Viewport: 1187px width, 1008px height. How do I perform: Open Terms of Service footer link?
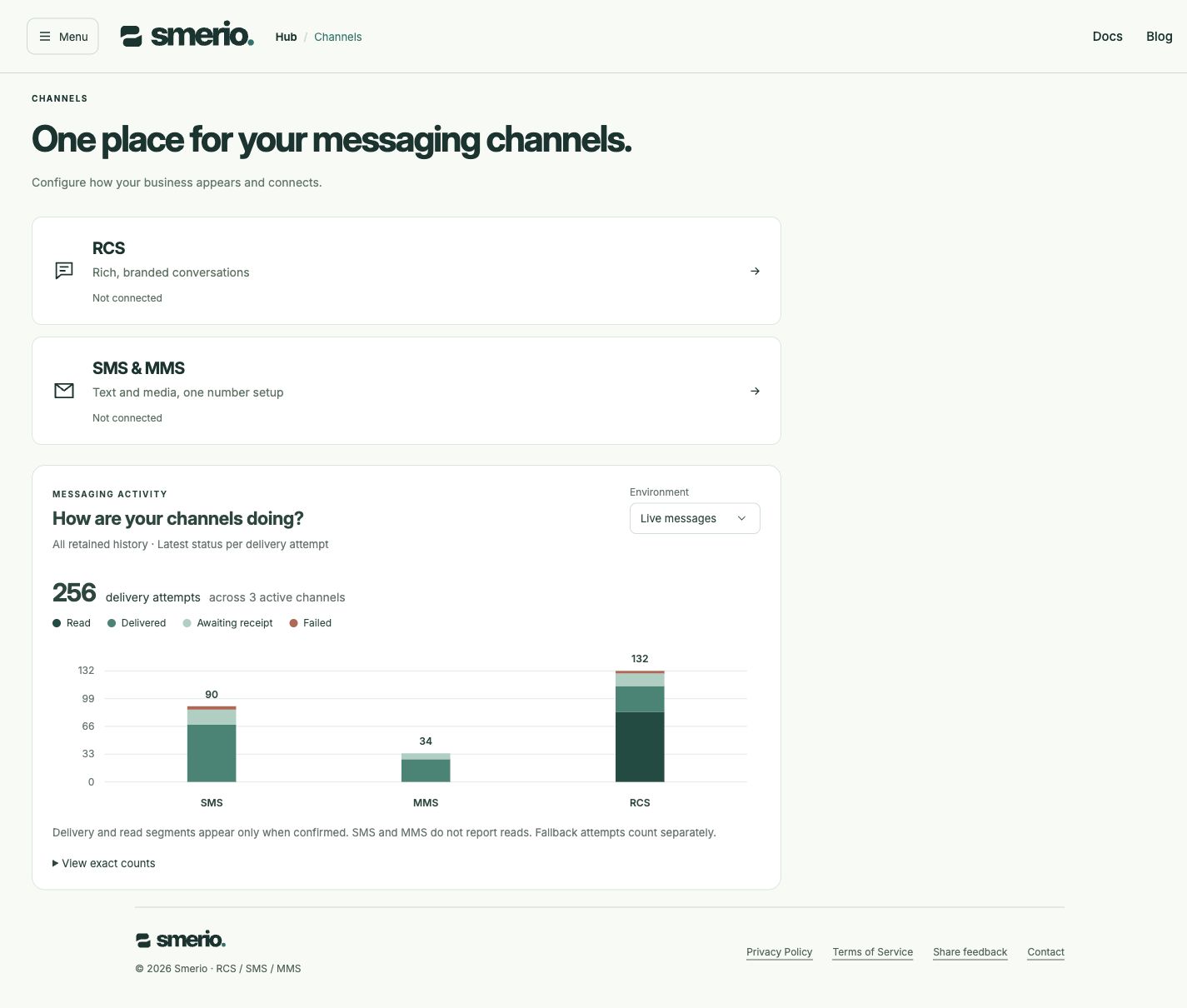tap(872, 952)
